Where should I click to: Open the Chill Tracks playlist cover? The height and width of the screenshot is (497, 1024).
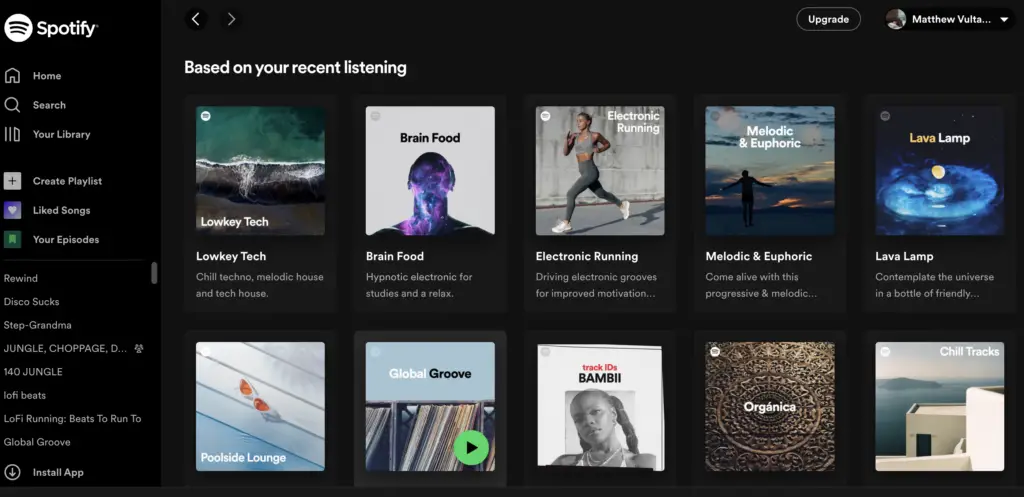(940, 406)
